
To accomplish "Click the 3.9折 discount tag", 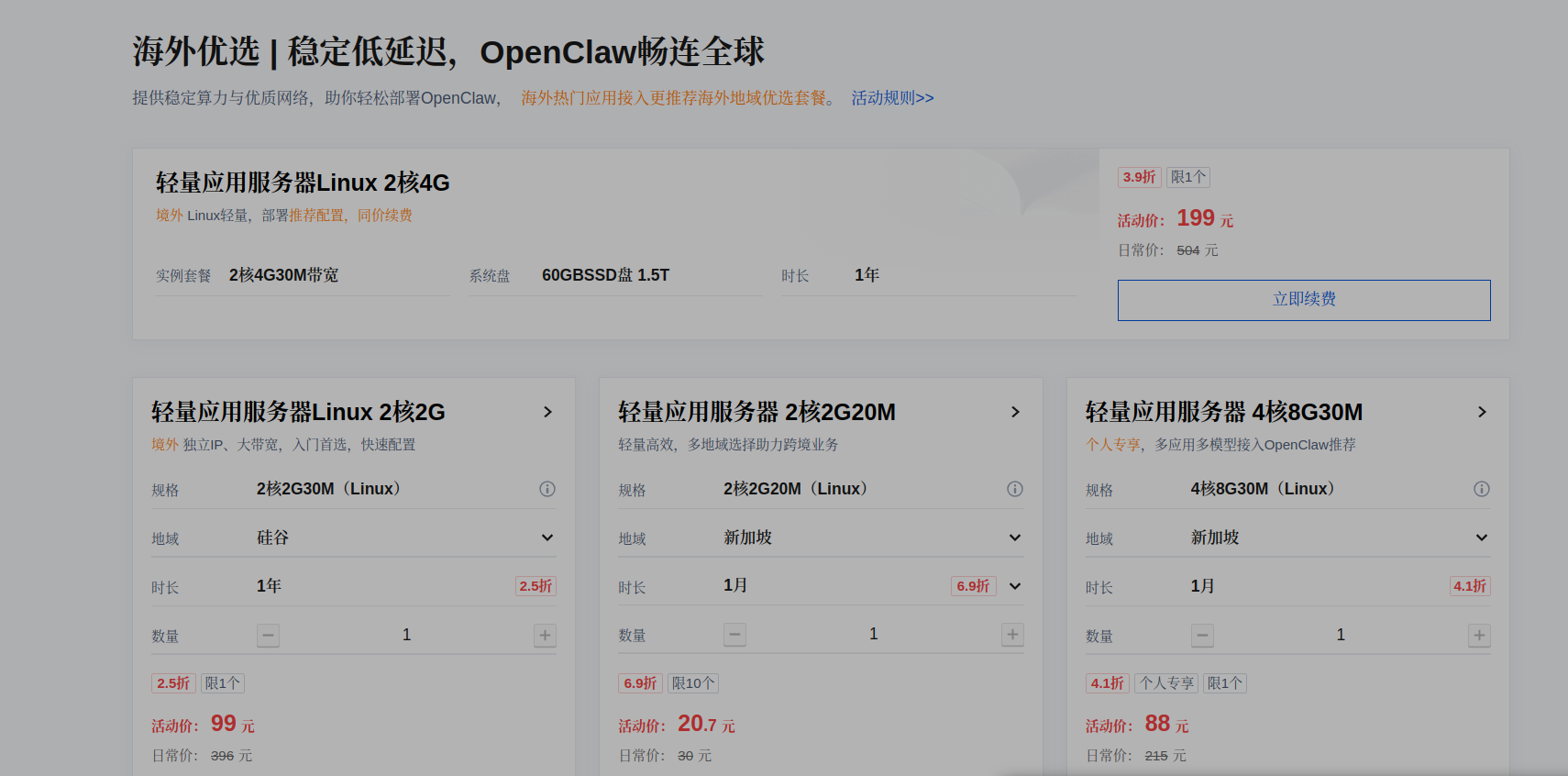I will [1140, 177].
